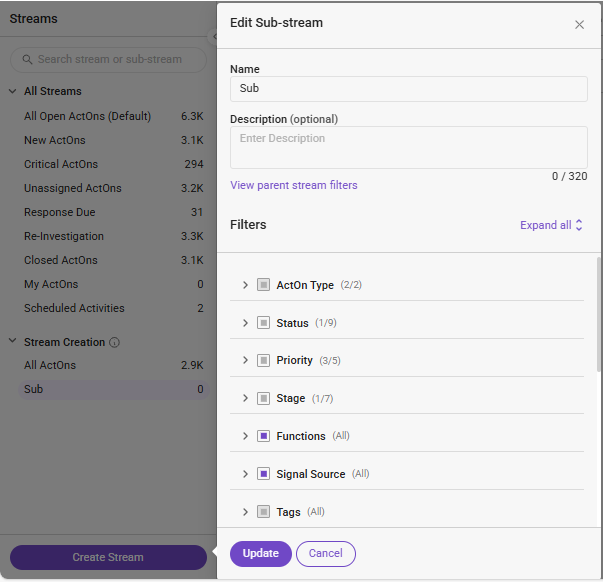Expand the Stage filter section
Screen dimensions: 603x582
click(x=245, y=398)
